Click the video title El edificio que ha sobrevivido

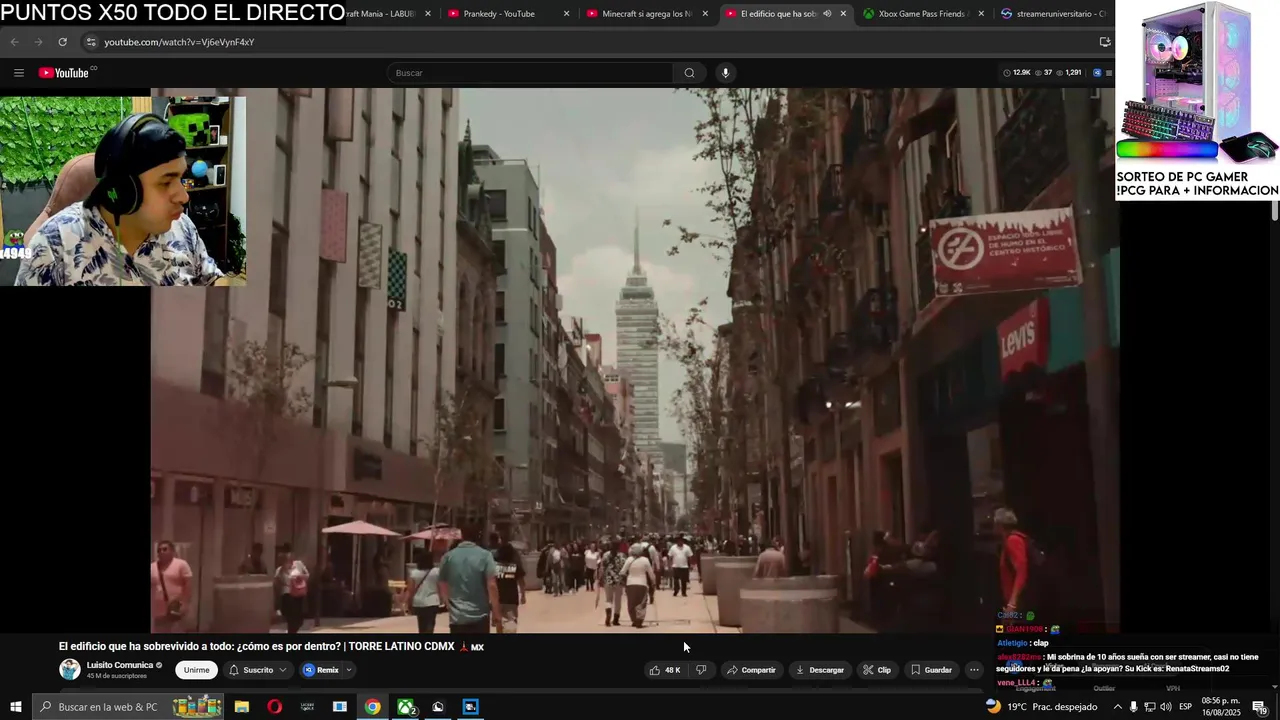(x=271, y=647)
